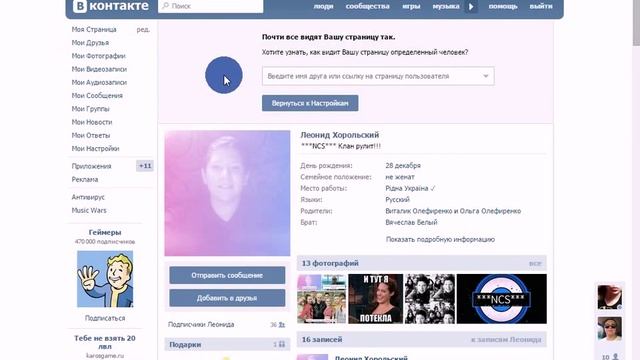Open the И ТУТ Я ПОТЕКЛА meme photo
This screenshot has height=360, width=640.
click(376, 299)
